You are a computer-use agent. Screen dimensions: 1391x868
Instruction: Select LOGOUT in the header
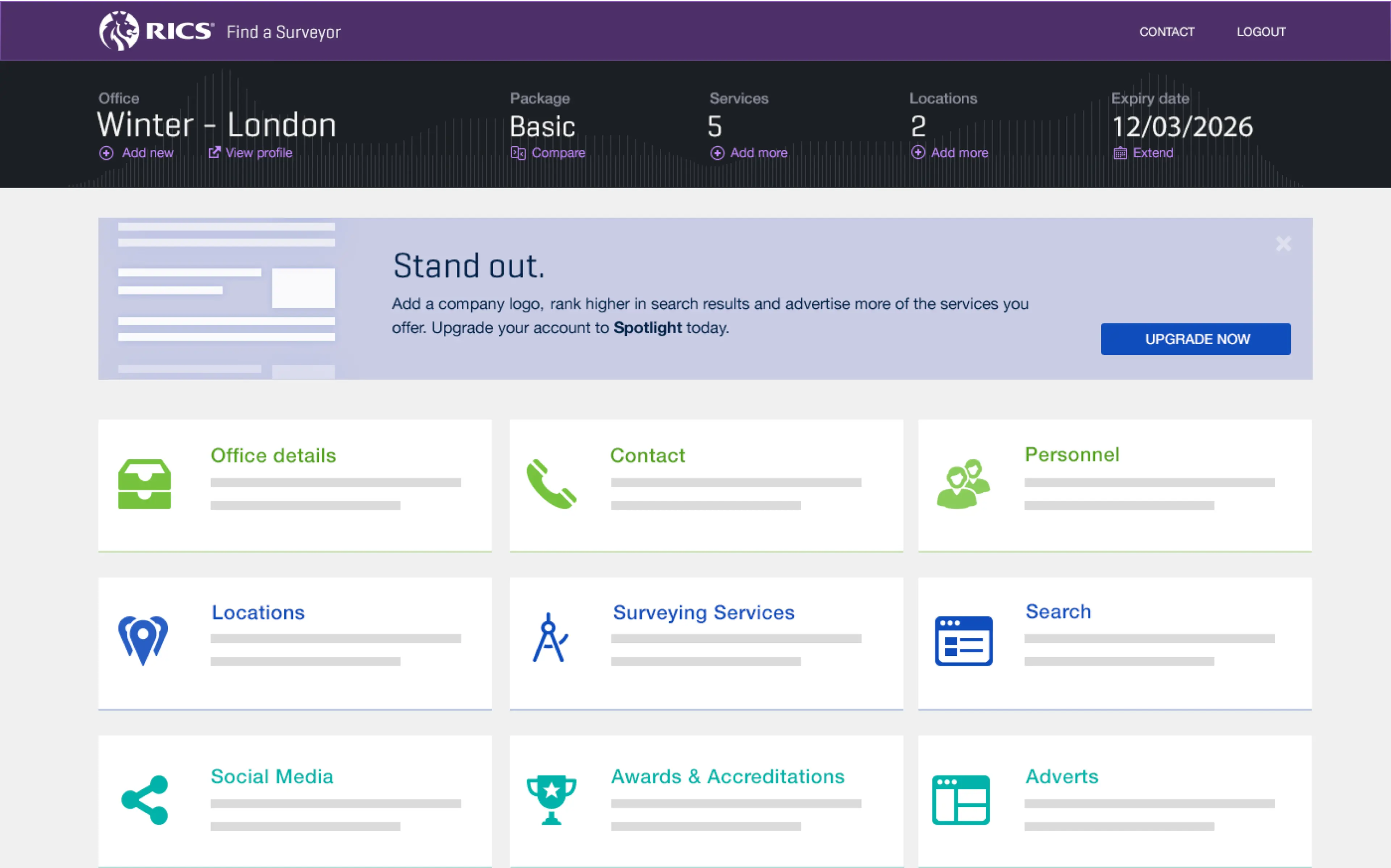(x=1261, y=32)
